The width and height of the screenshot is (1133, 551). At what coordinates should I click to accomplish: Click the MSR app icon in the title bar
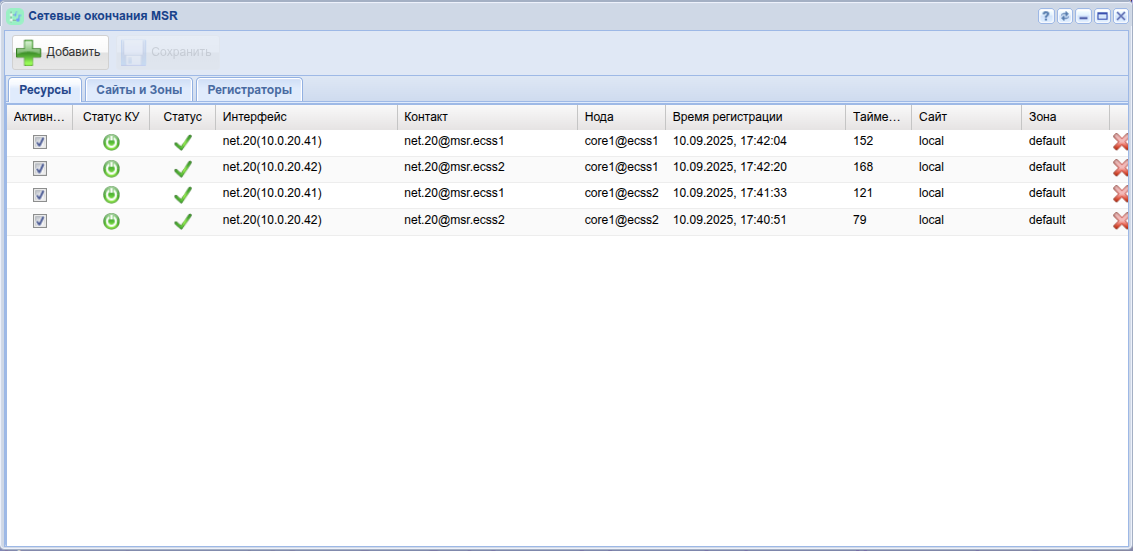point(16,16)
